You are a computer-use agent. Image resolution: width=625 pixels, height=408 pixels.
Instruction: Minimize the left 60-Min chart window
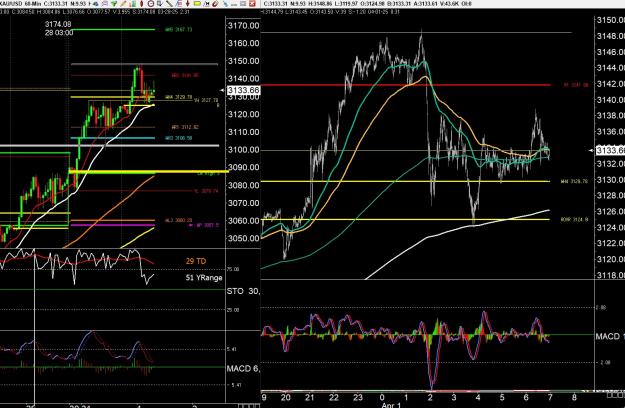click(234, 4)
